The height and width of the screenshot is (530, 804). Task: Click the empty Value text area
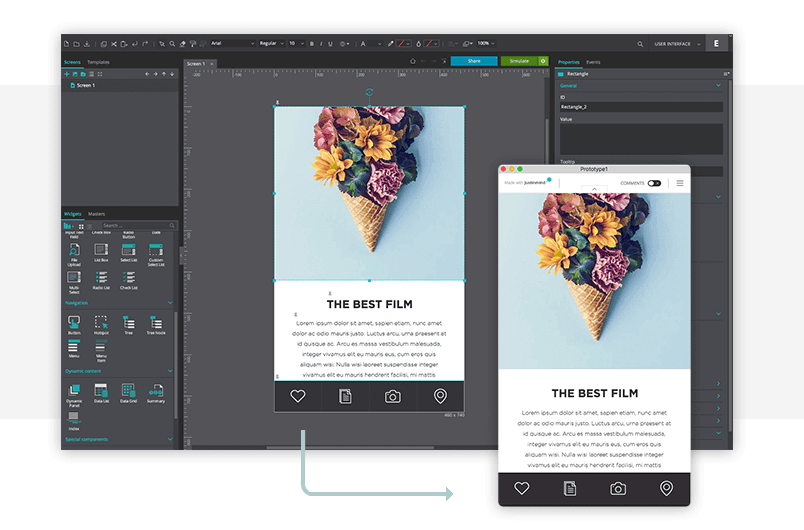pos(641,138)
